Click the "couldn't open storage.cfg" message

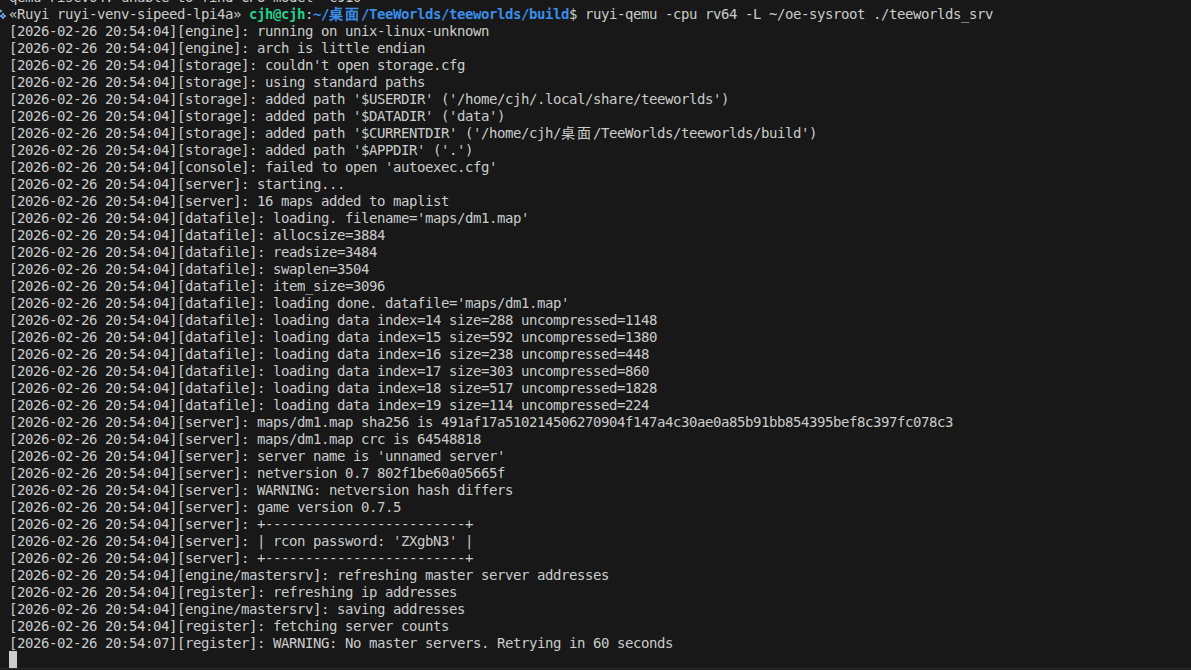pos(365,66)
